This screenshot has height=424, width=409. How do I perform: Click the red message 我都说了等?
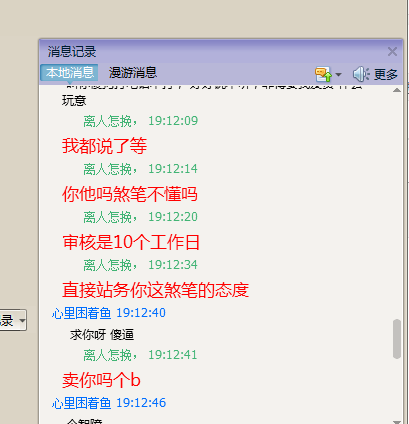coord(104,146)
